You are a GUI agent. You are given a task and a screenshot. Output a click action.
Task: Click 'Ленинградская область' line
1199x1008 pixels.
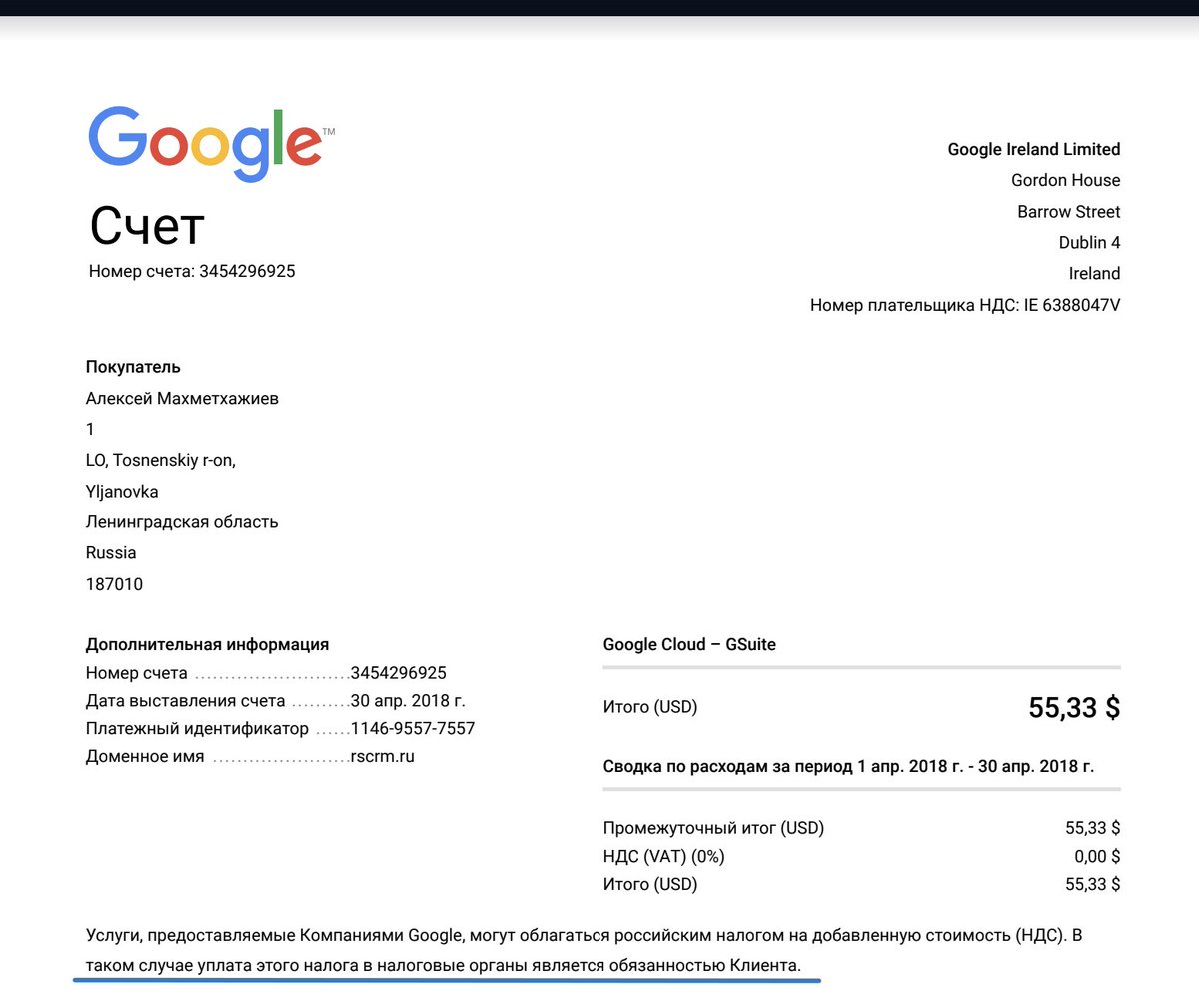click(x=182, y=521)
